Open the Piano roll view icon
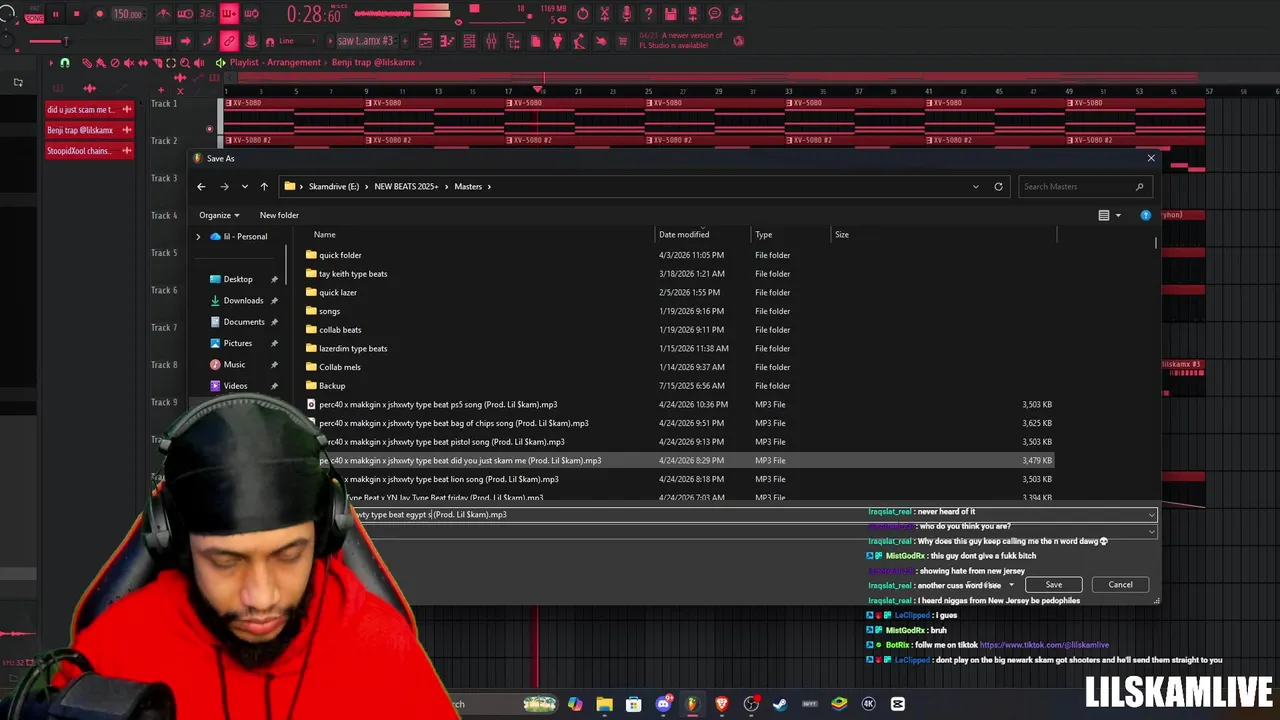This screenshot has width=1280, height=720. 448,41
